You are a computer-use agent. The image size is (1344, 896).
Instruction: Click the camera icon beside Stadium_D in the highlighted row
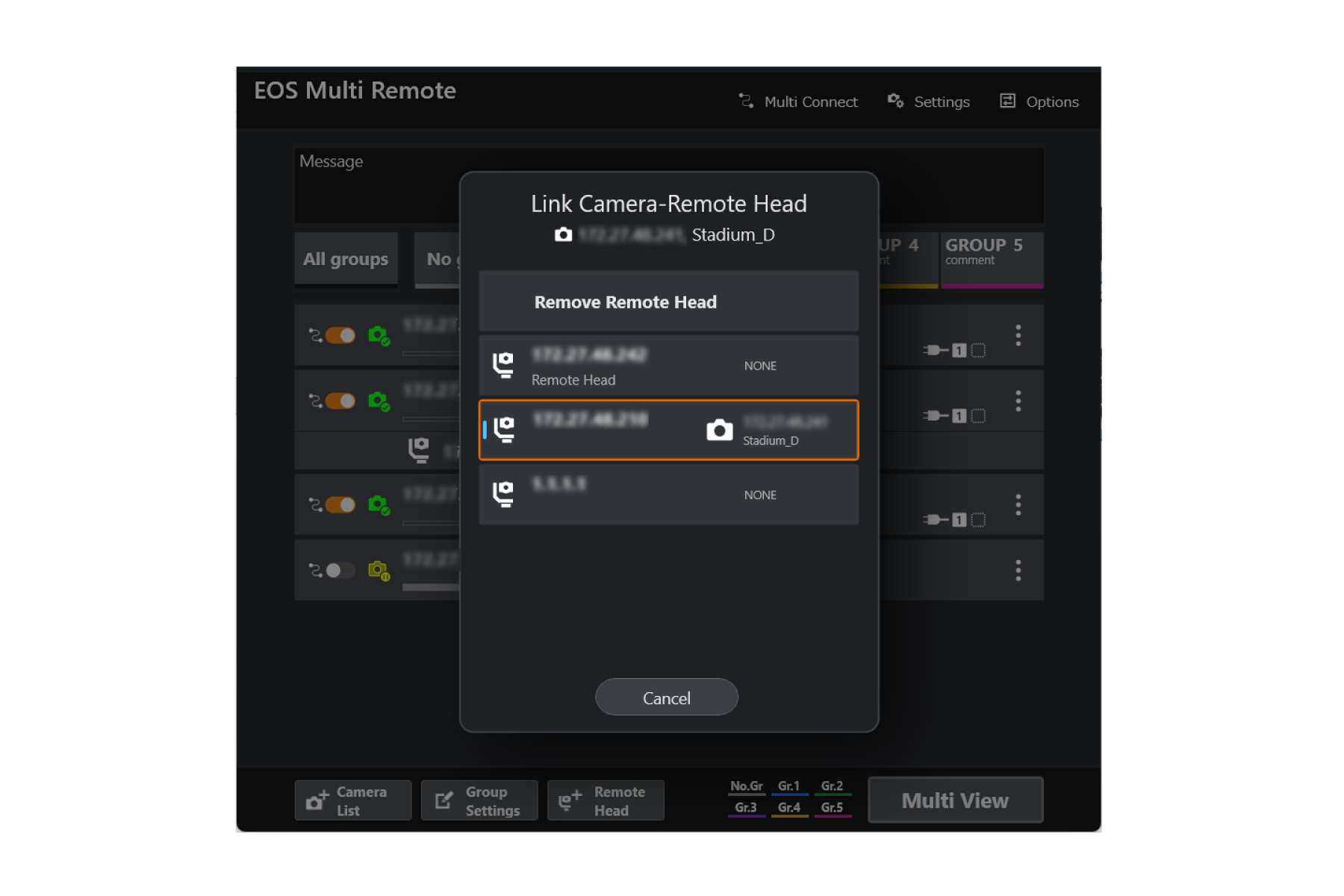click(720, 430)
